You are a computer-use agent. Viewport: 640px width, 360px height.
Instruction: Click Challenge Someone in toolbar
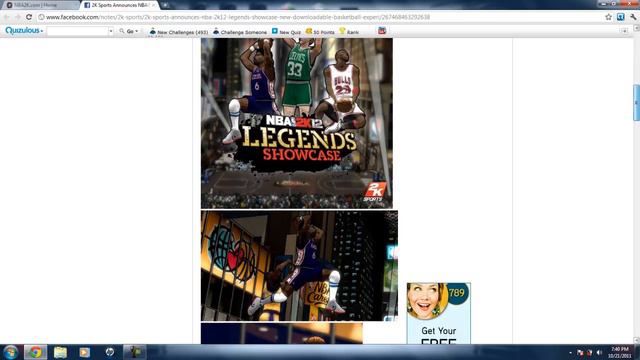click(240, 31)
